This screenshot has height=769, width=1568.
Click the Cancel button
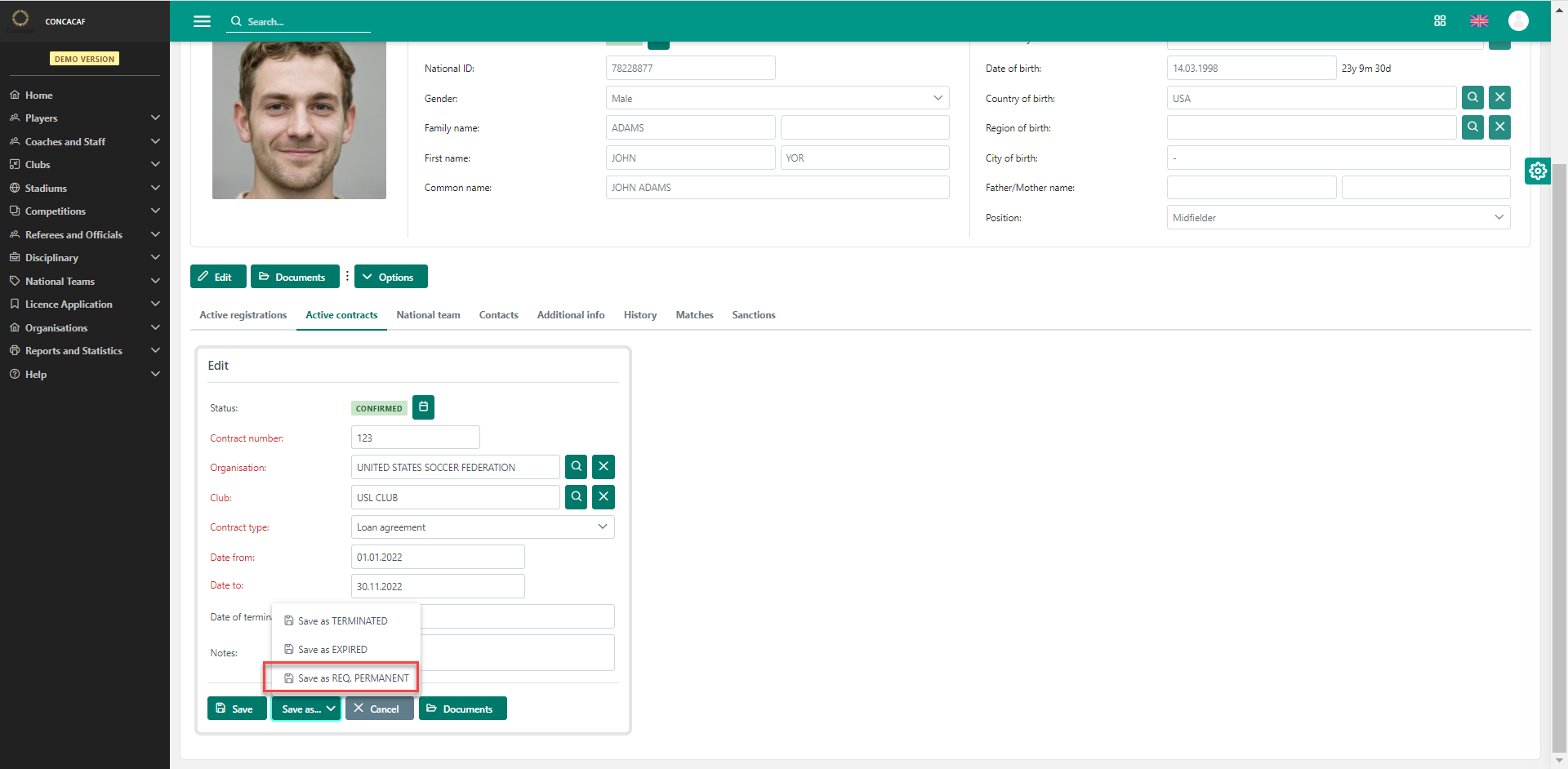tap(378, 709)
